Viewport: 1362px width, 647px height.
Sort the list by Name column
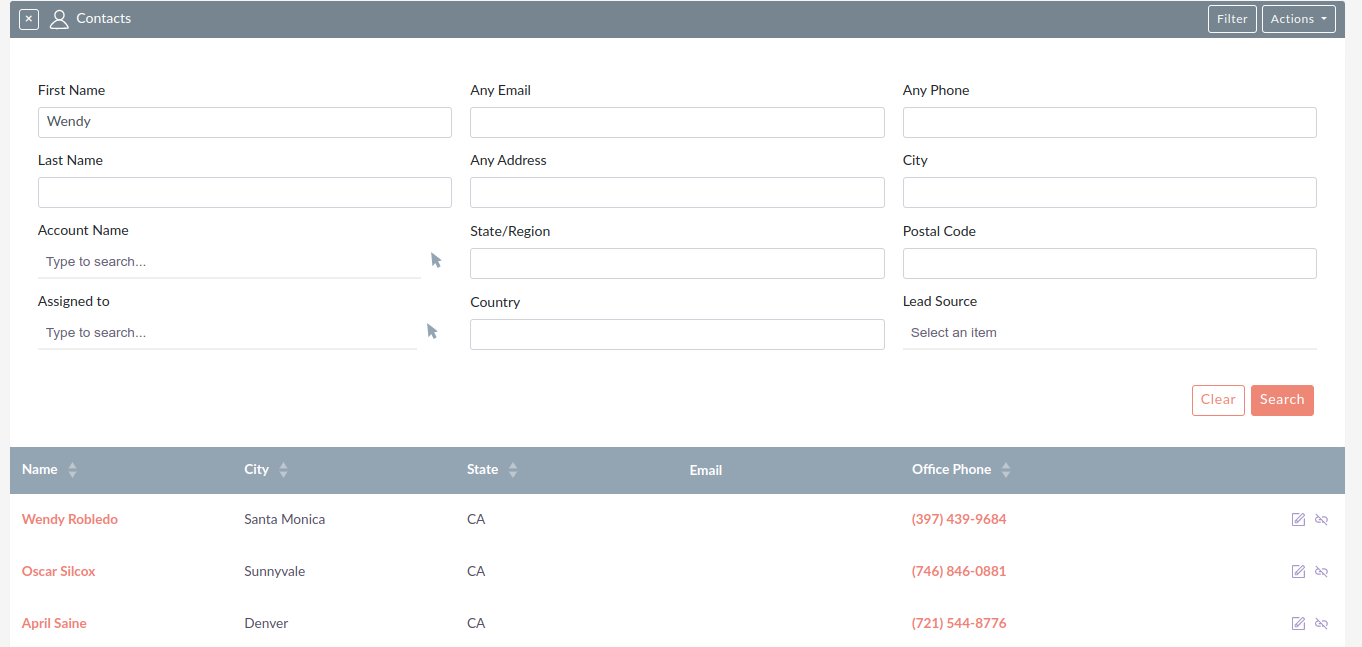(x=72, y=470)
